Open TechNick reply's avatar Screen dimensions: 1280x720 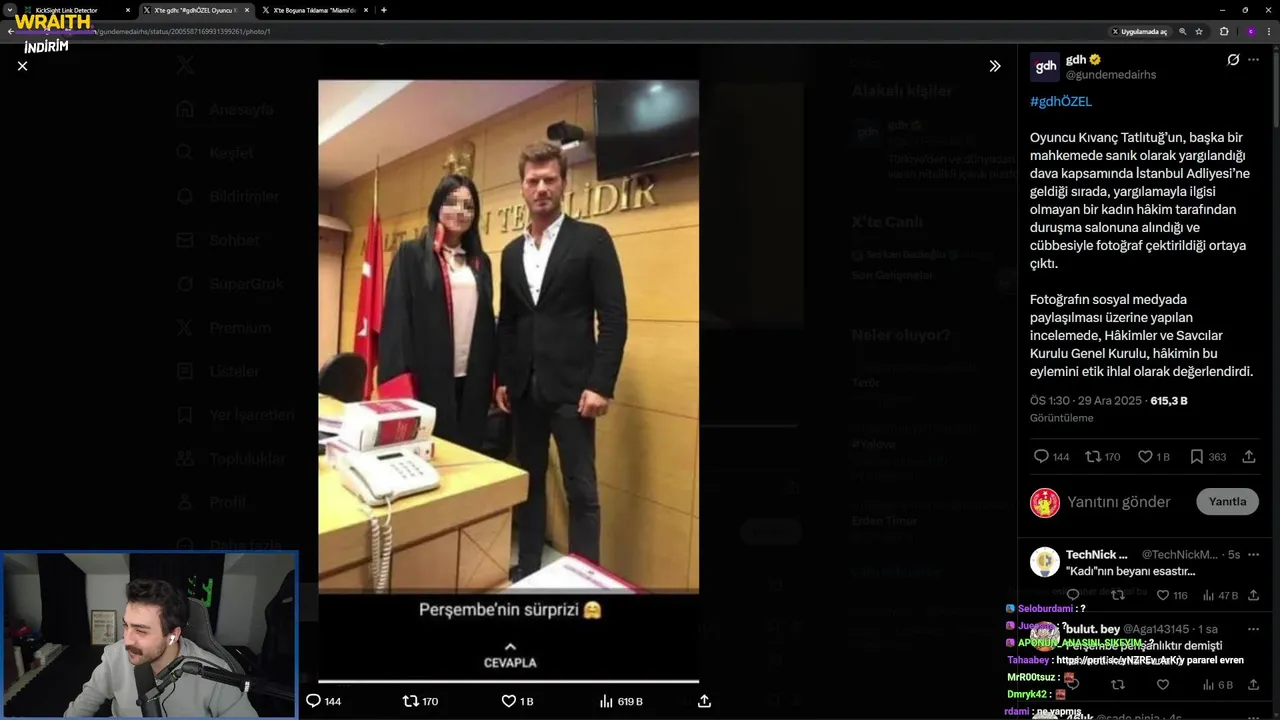click(1045, 562)
